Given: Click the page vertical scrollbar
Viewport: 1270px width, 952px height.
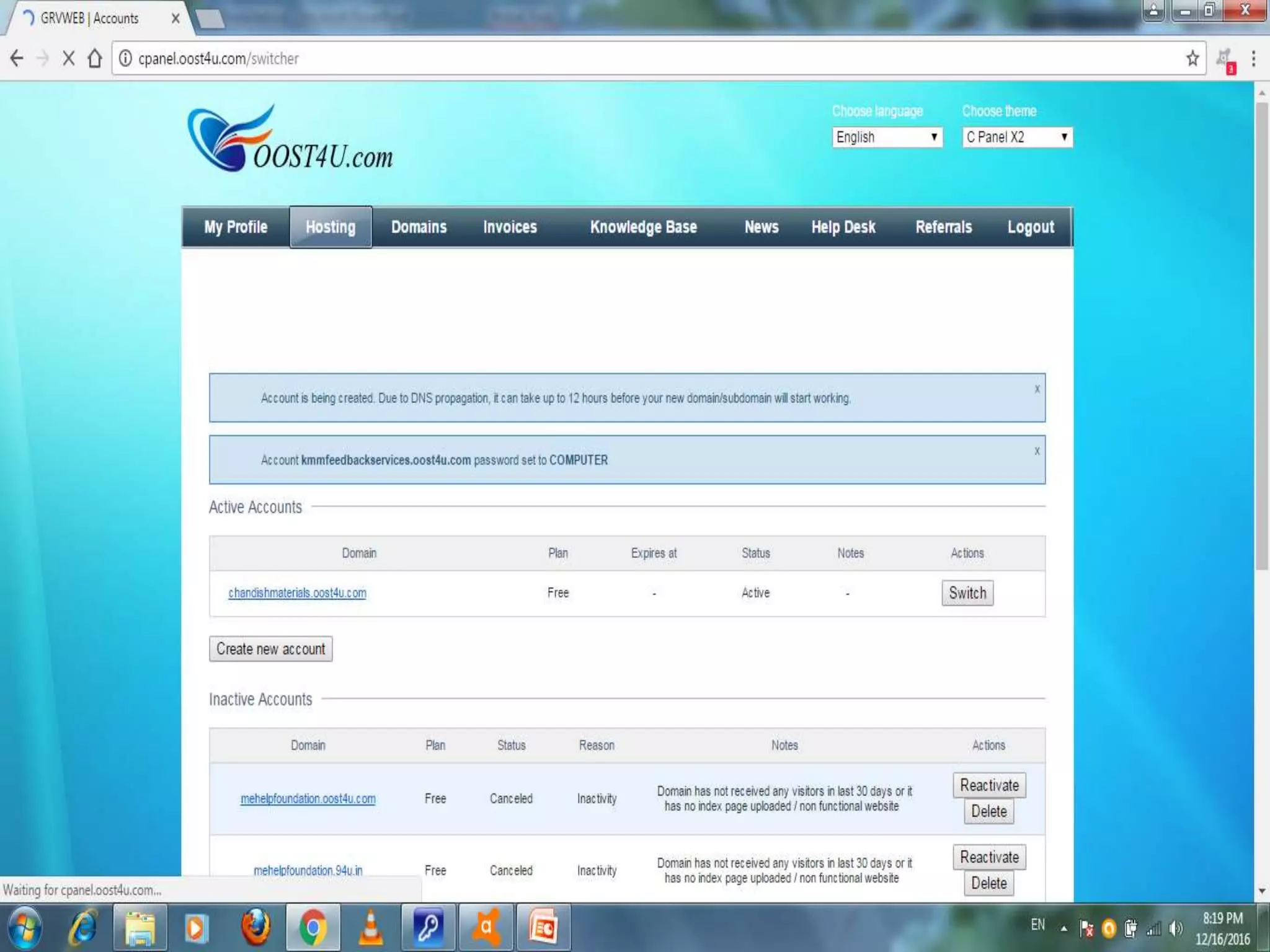Looking at the screenshot, I should 1261,335.
